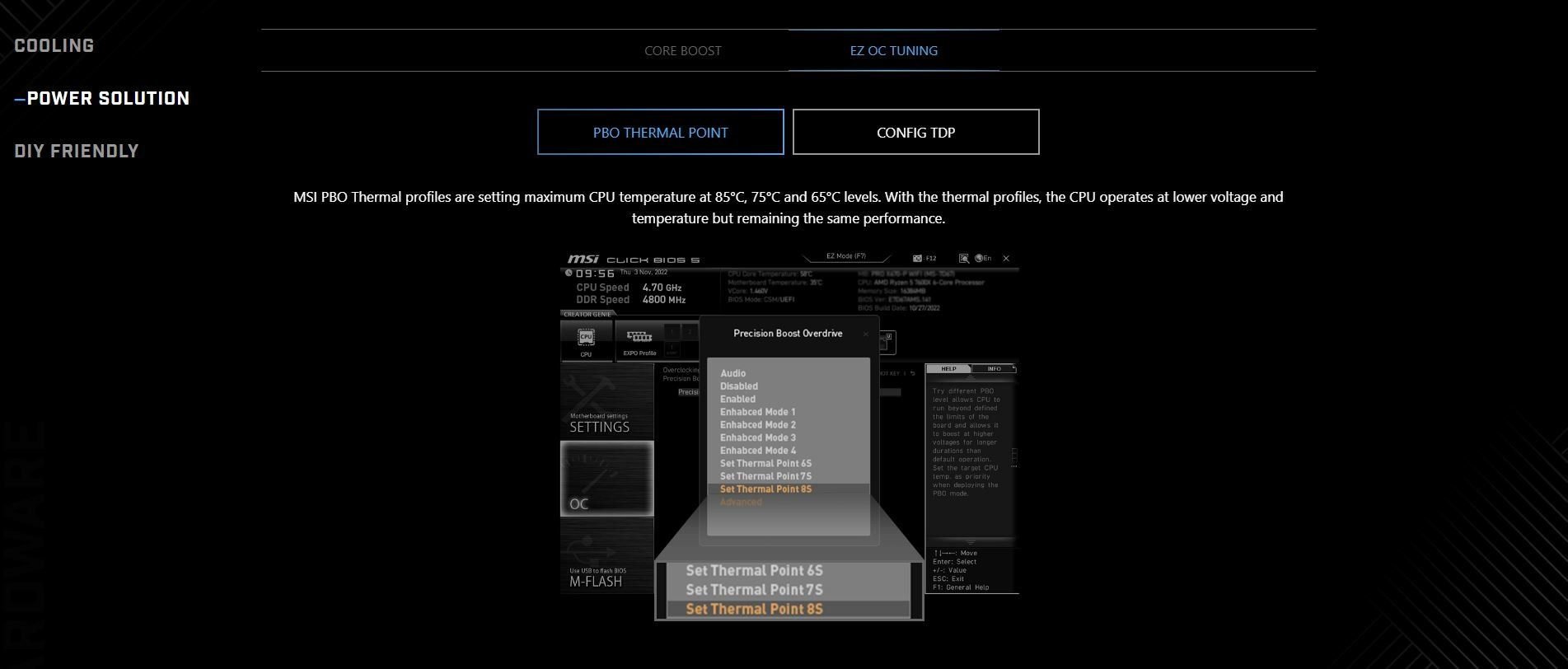The height and width of the screenshot is (669, 1568).
Task: Go to the DIY FRIENDLY section
Action: 77,151
